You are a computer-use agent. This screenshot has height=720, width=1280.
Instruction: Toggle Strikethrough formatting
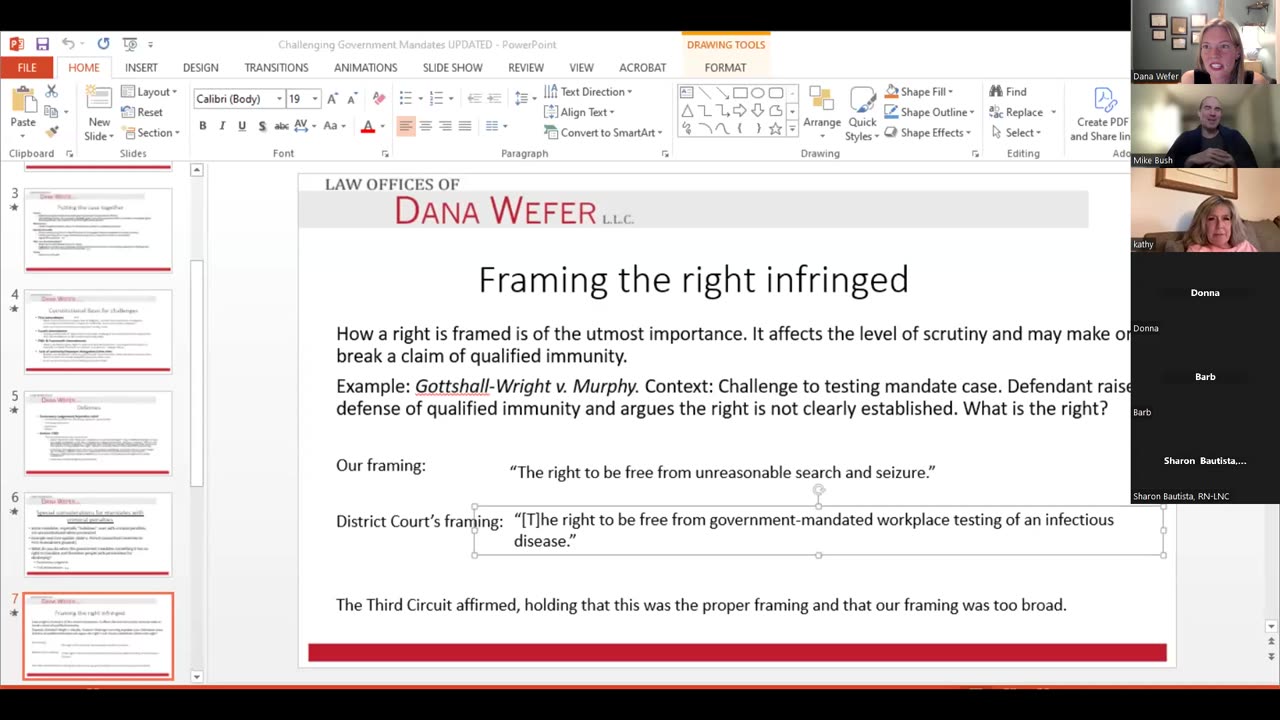tap(282, 126)
